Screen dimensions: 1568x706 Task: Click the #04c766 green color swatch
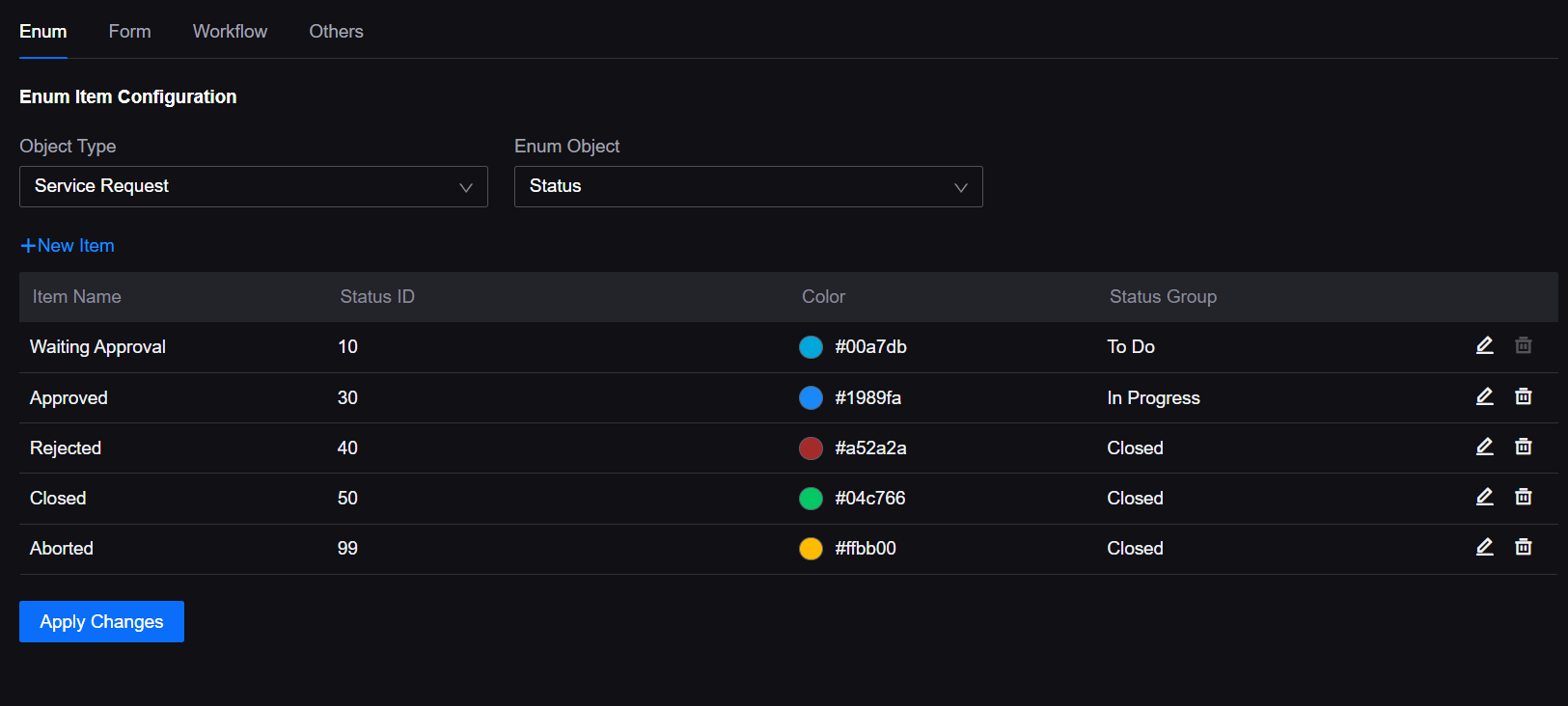(811, 499)
